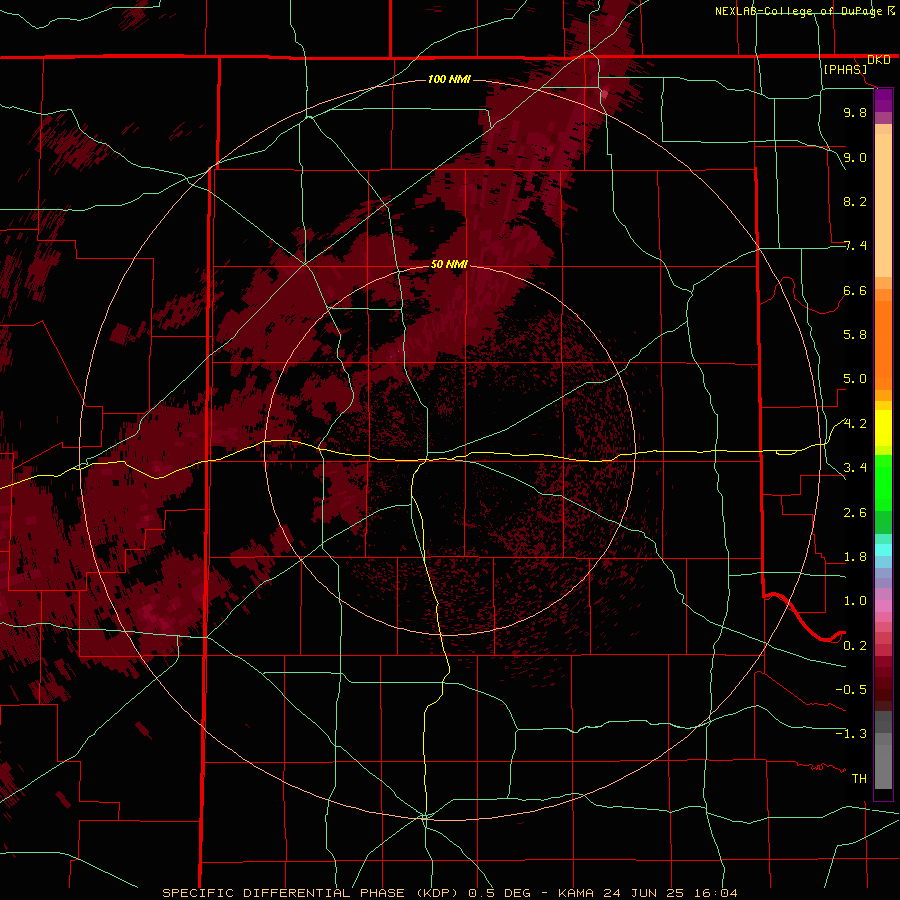Click the 3.4 value on the color scale
900x900 pixels.
(x=855, y=468)
